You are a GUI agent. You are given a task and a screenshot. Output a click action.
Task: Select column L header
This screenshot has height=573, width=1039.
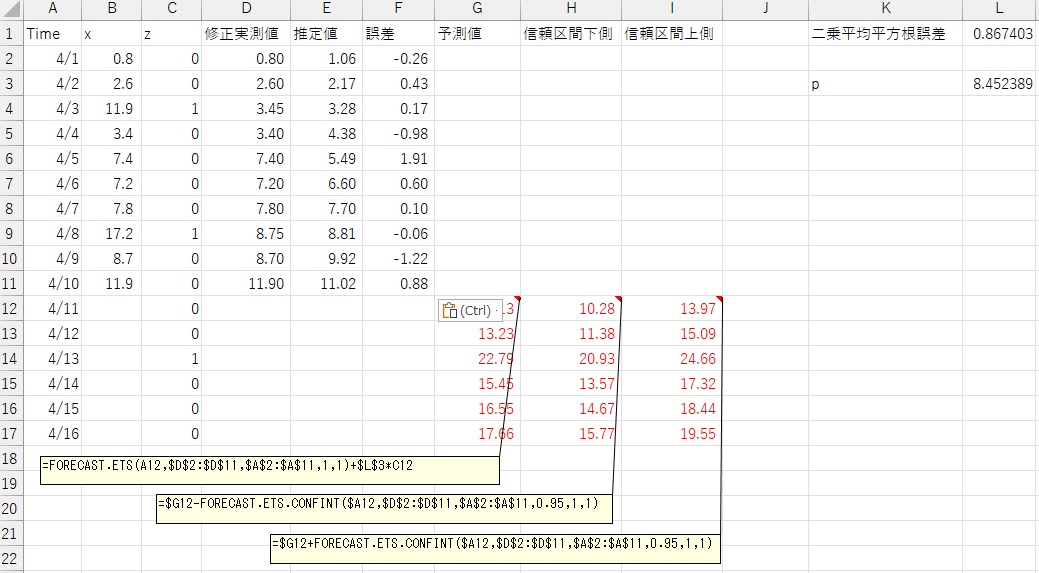coord(1000,8)
